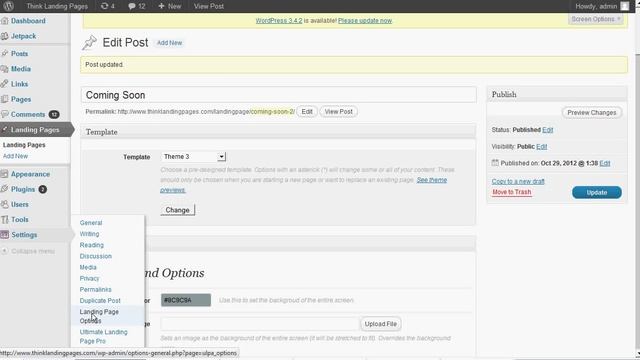Open Permalinks in the Settings flyout
The height and width of the screenshot is (360, 640).
96,289
